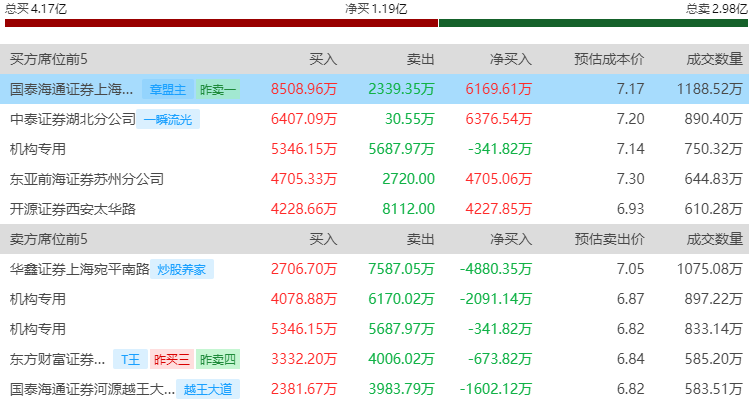Click the 净买 1.19亿 label
Image resolution: width=750 pixels, height=401 pixels.
pyautogui.click(x=376, y=9)
